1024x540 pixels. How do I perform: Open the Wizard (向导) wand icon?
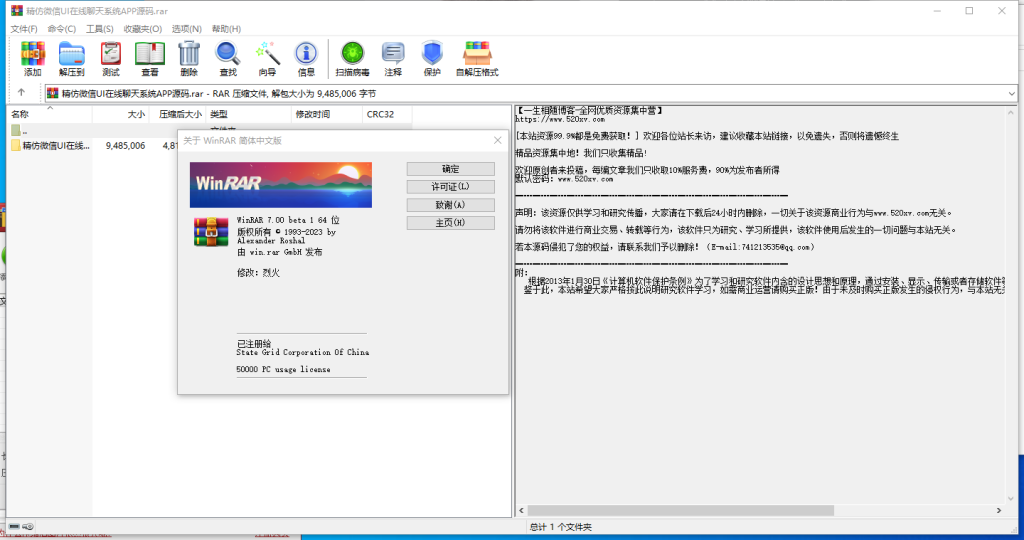point(267,59)
